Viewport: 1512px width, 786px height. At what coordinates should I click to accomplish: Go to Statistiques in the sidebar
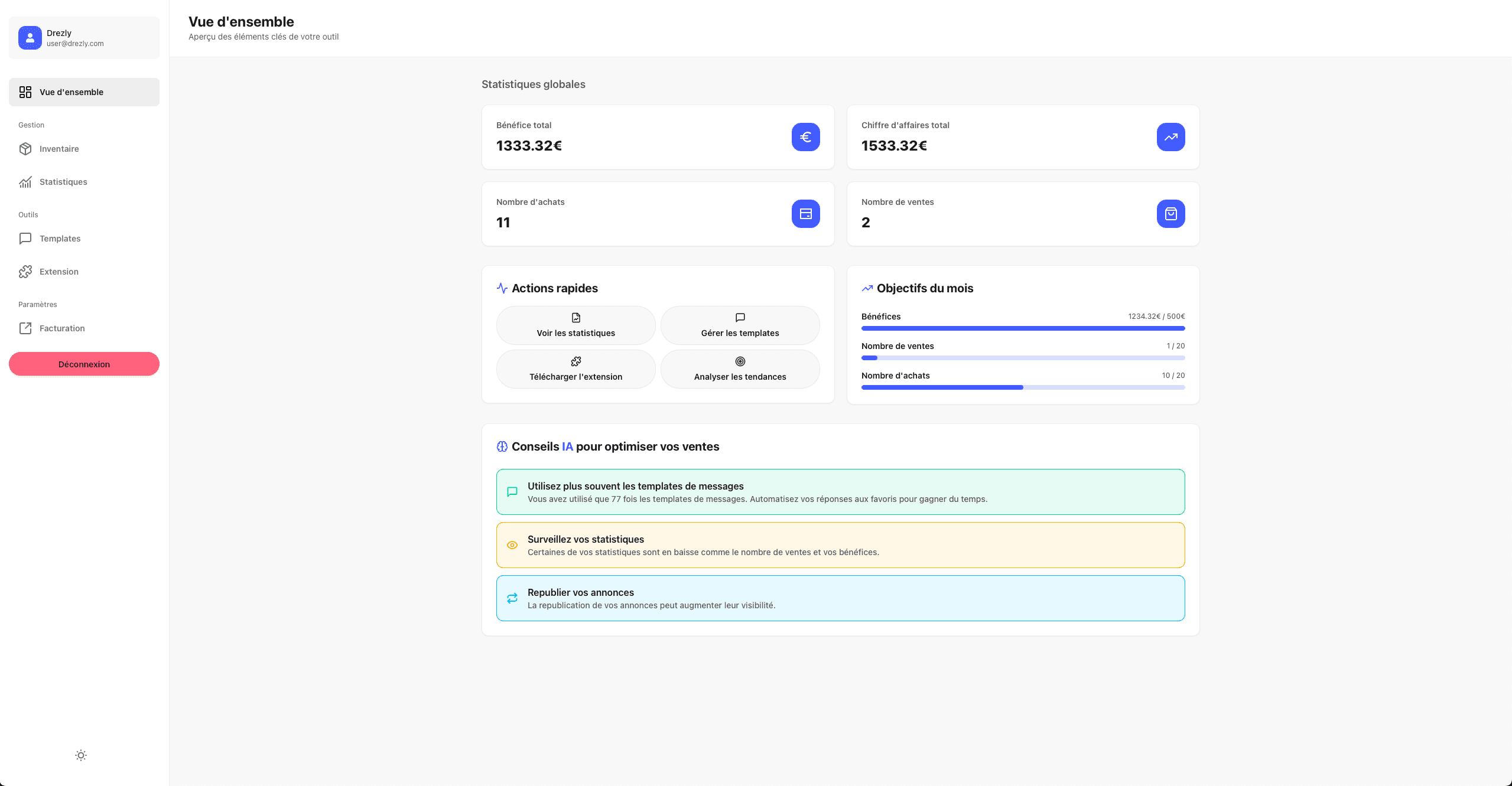(x=63, y=182)
